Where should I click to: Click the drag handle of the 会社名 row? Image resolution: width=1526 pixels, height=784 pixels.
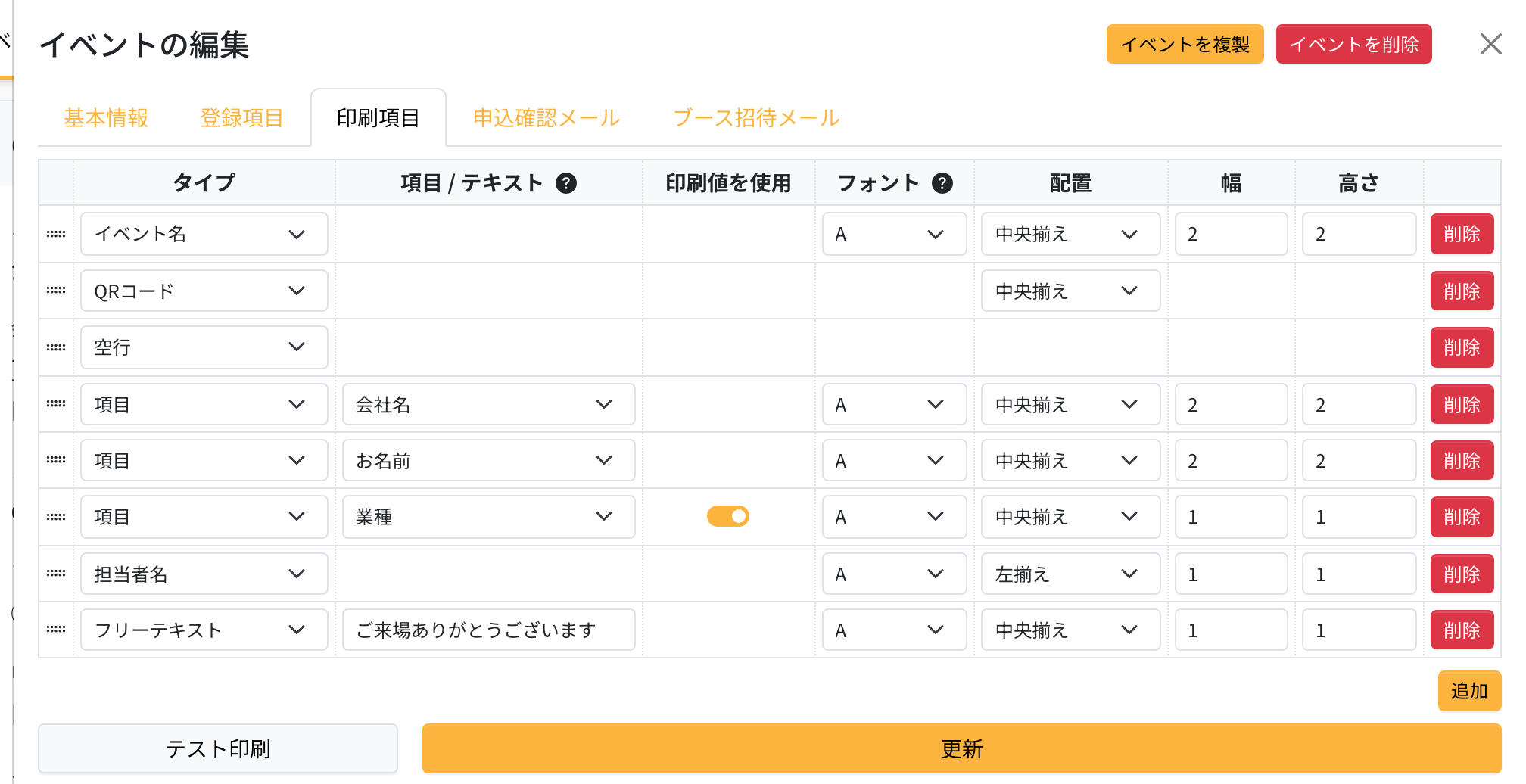(x=56, y=404)
